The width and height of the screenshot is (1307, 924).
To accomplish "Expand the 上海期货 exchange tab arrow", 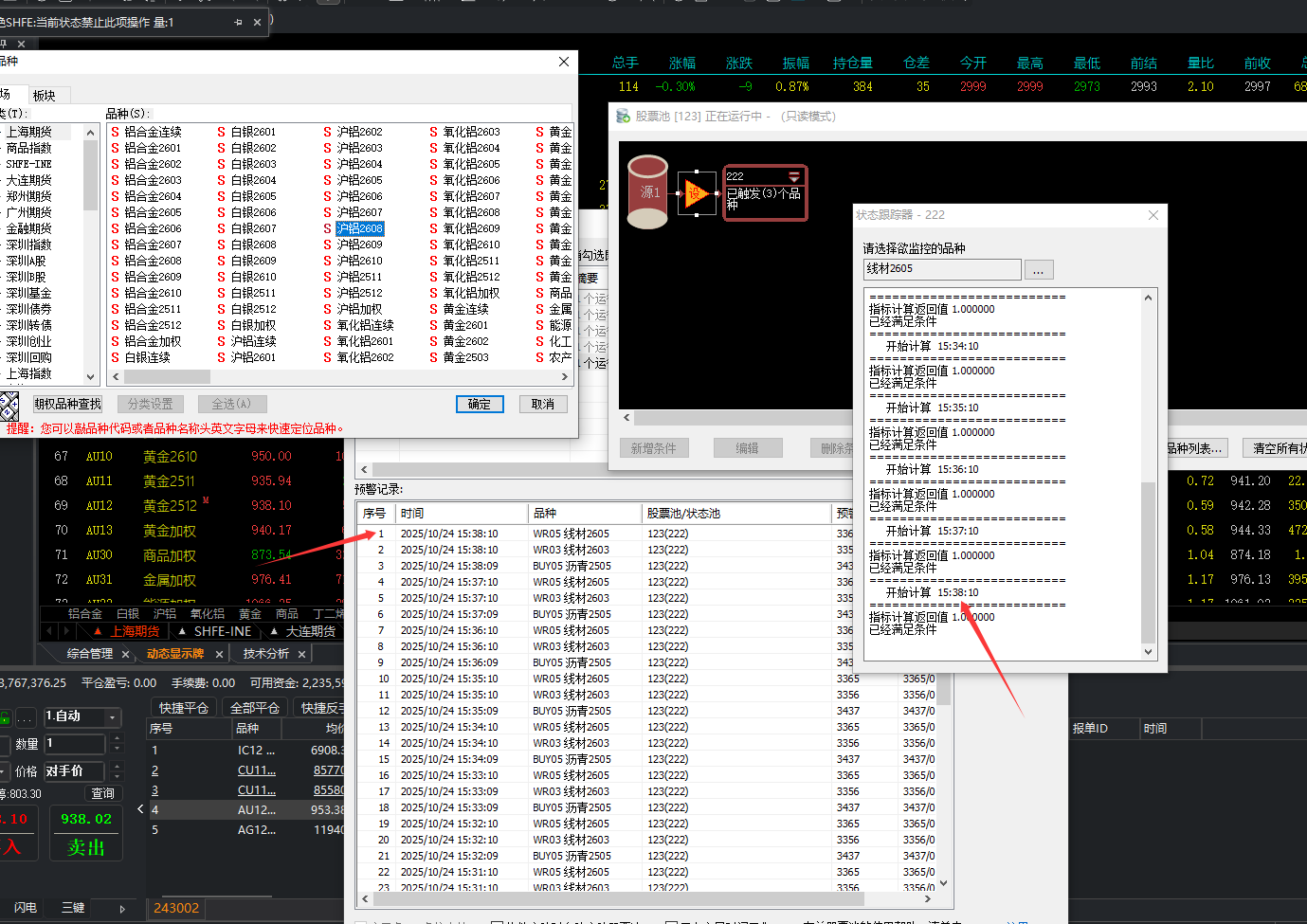I will click(x=98, y=631).
